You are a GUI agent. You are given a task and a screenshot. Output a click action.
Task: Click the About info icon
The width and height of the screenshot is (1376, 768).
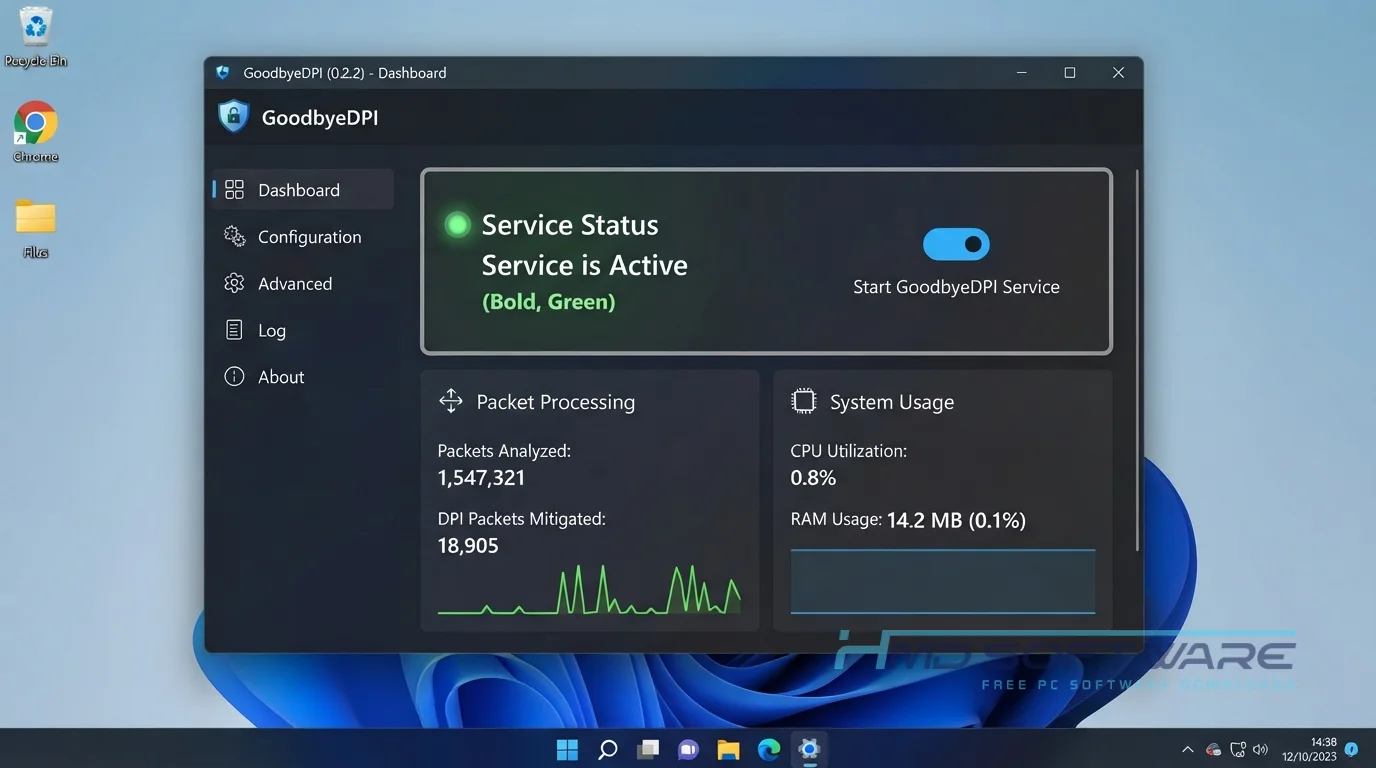pyautogui.click(x=234, y=377)
